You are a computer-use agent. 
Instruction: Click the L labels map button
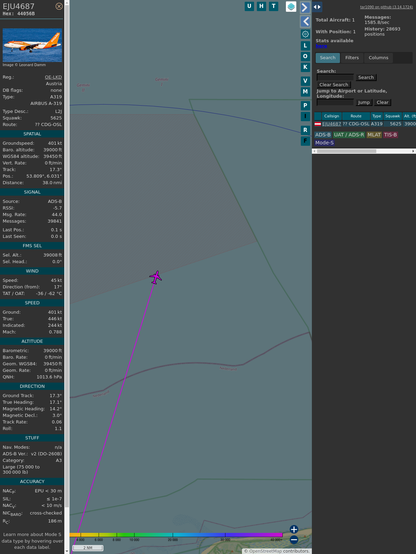[305, 46]
